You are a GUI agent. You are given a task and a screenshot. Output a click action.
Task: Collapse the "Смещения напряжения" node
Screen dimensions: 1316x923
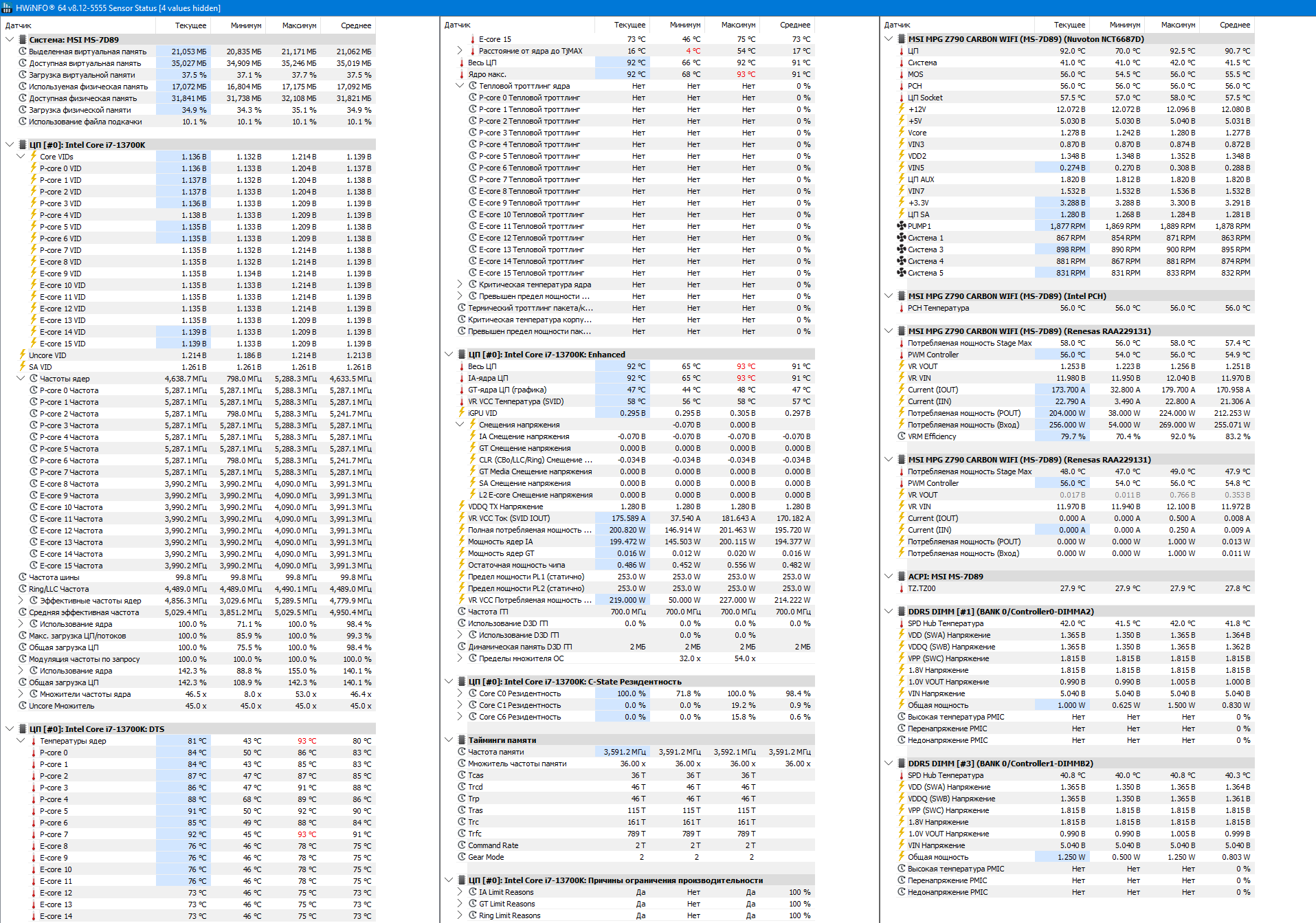click(x=460, y=425)
